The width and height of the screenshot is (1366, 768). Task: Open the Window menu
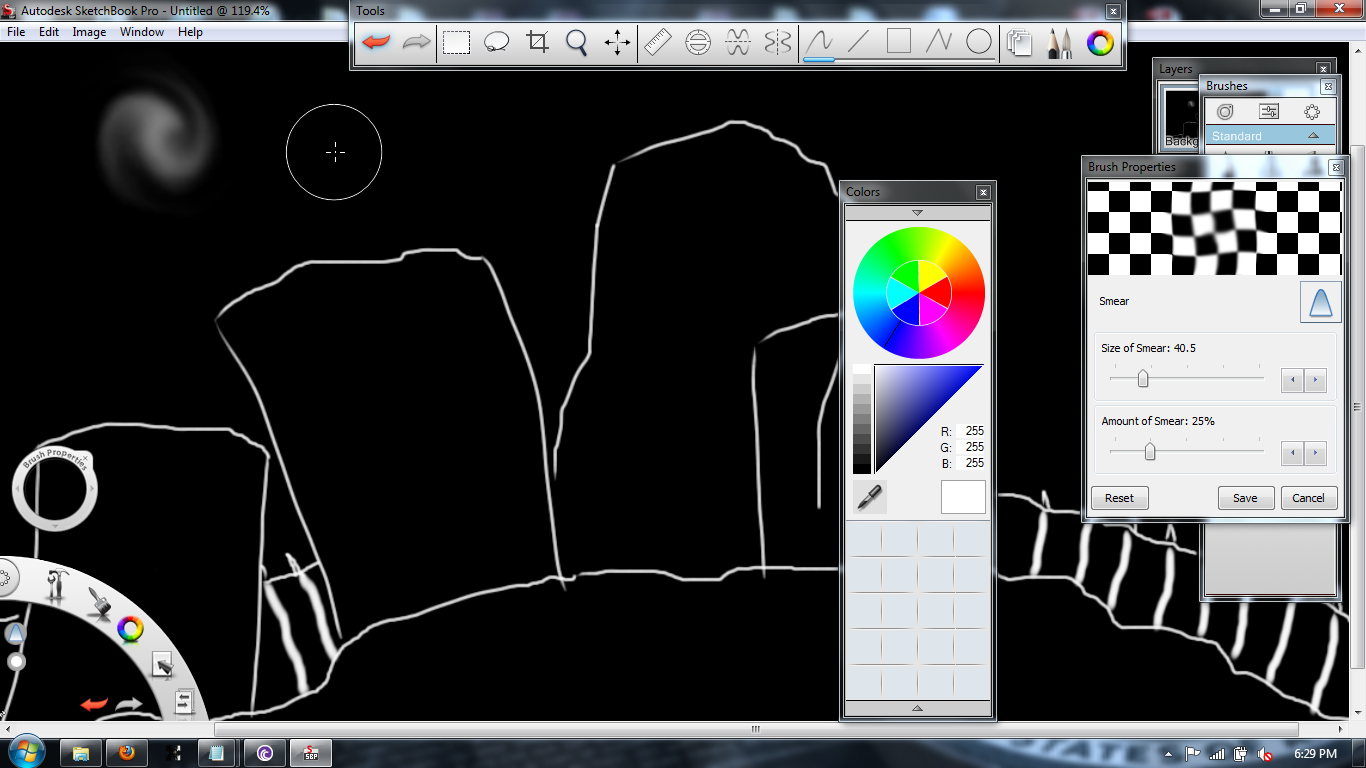pos(142,32)
